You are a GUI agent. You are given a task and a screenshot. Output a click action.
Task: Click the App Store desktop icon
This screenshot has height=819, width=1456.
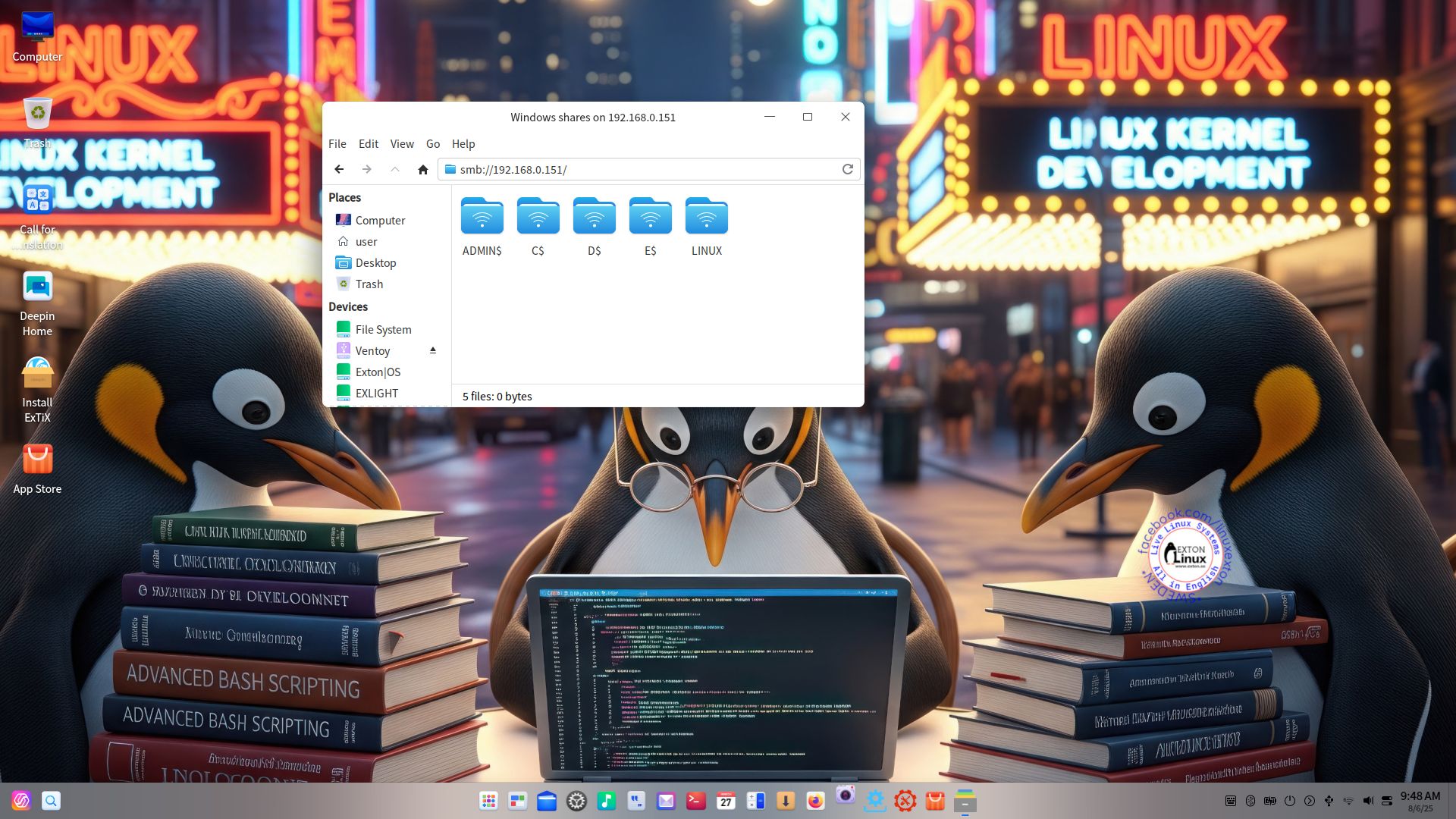tap(37, 469)
